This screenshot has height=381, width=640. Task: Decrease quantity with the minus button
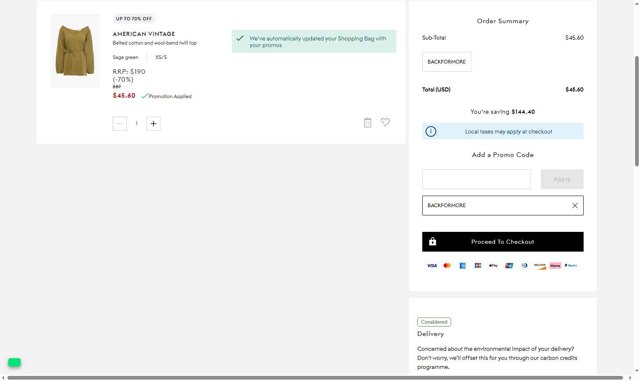click(x=120, y=123)
